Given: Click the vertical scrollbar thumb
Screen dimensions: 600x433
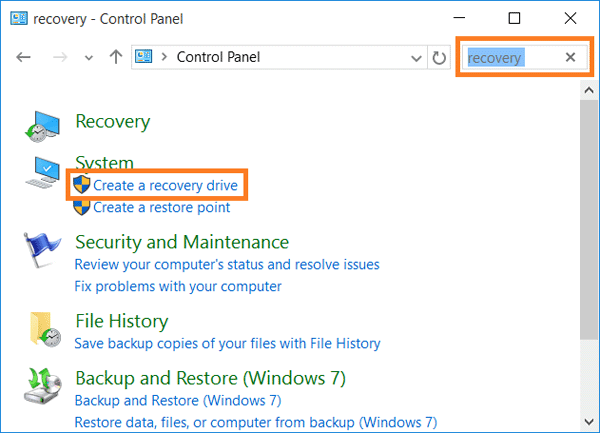Looking at the screenshot, I should pyautogui.click(x=589, y=220).
